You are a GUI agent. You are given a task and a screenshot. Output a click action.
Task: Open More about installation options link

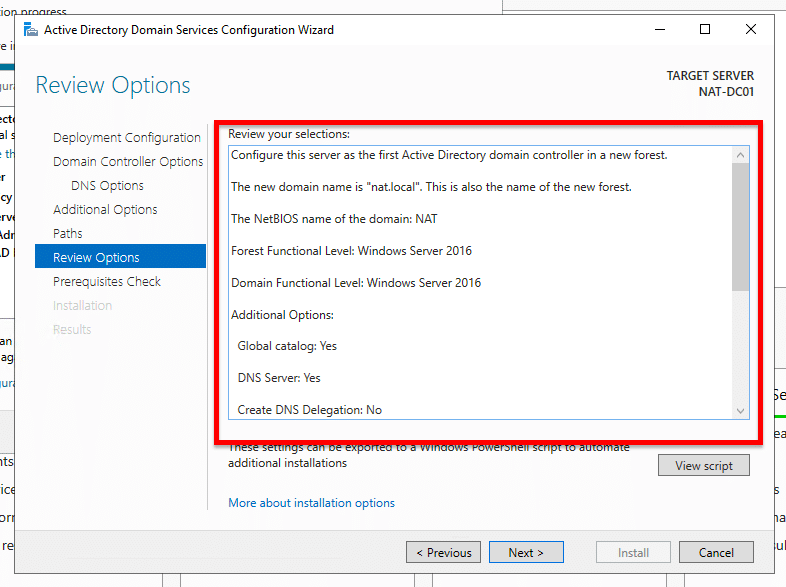pyautogui.click(x=311, y=503)
